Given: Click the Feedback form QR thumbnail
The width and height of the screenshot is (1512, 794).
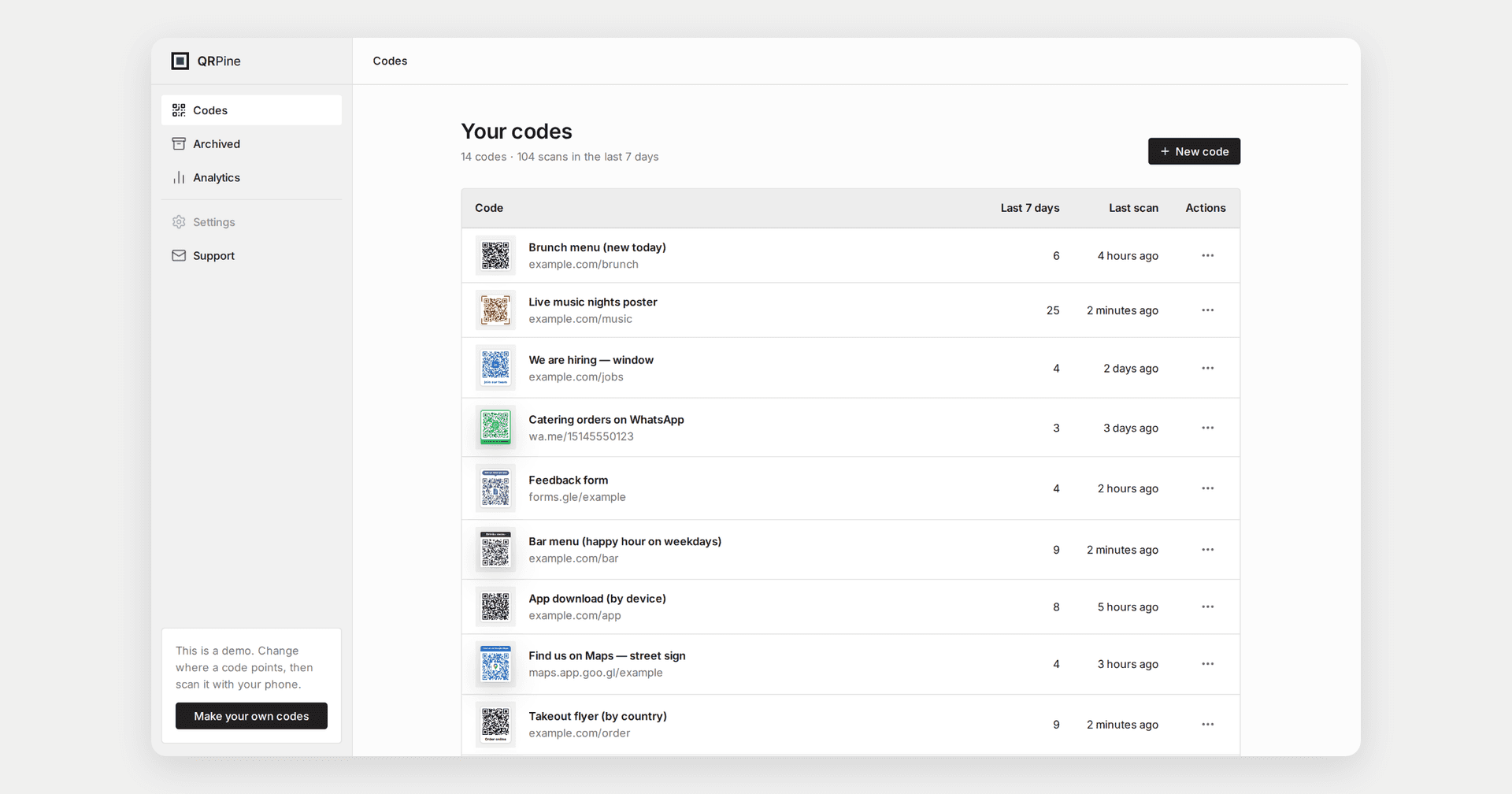Looking at the screenshot, I should 495,488.
